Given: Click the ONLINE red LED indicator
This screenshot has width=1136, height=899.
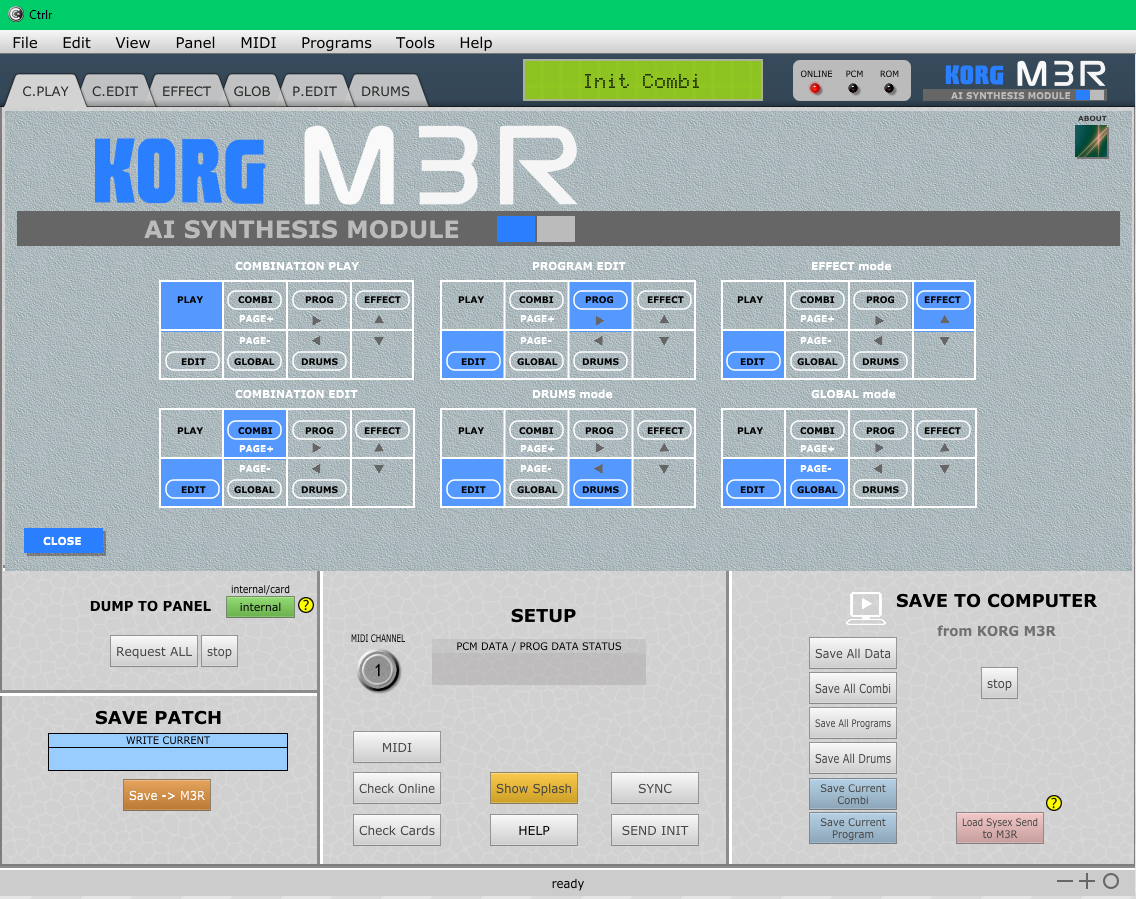Looking at the screenshot, I should point(815,88).
